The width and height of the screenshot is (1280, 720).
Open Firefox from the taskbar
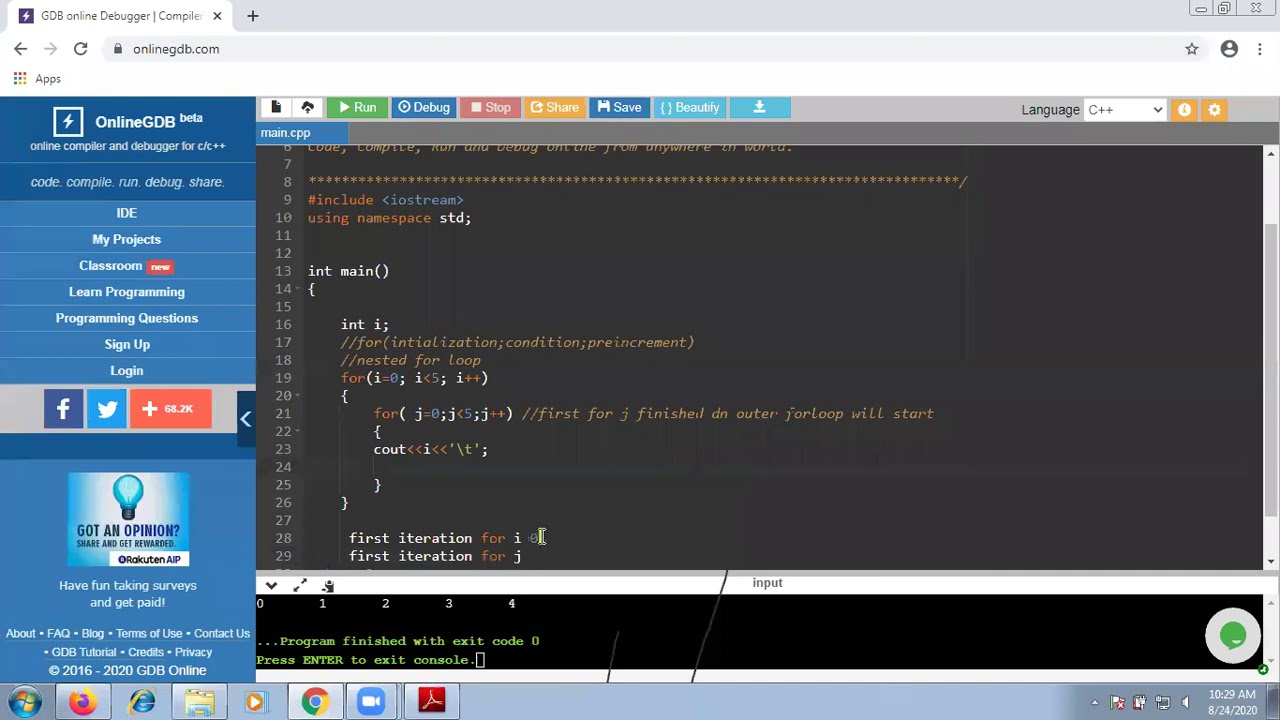coord(82,702)
